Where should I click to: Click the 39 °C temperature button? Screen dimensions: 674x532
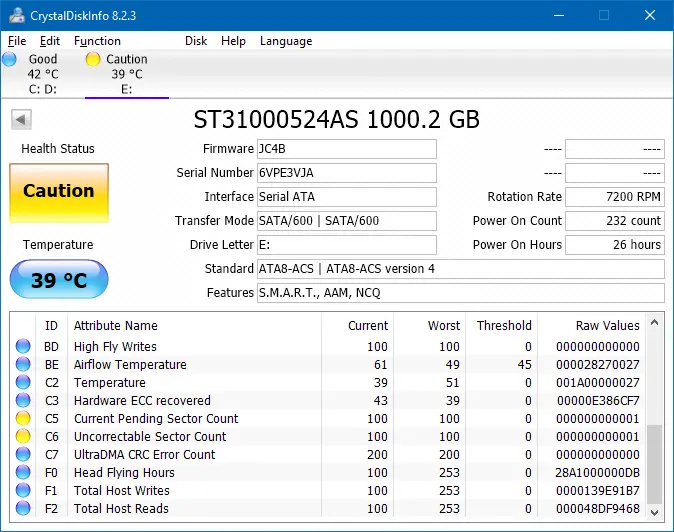(x=59, y=279)
